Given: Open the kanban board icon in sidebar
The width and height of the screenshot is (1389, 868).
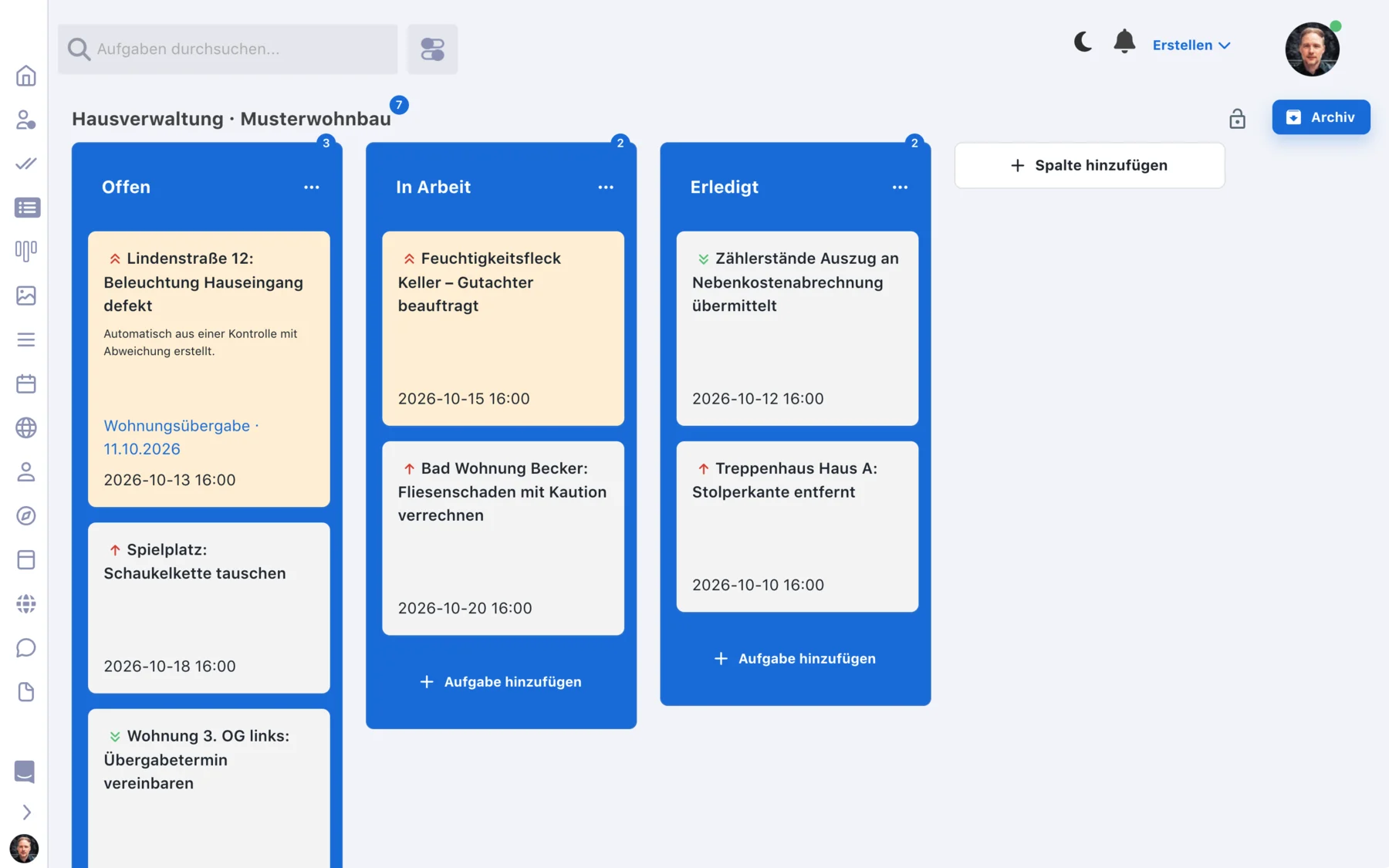Looking at the screenshot, I should (x=26, y=251).
